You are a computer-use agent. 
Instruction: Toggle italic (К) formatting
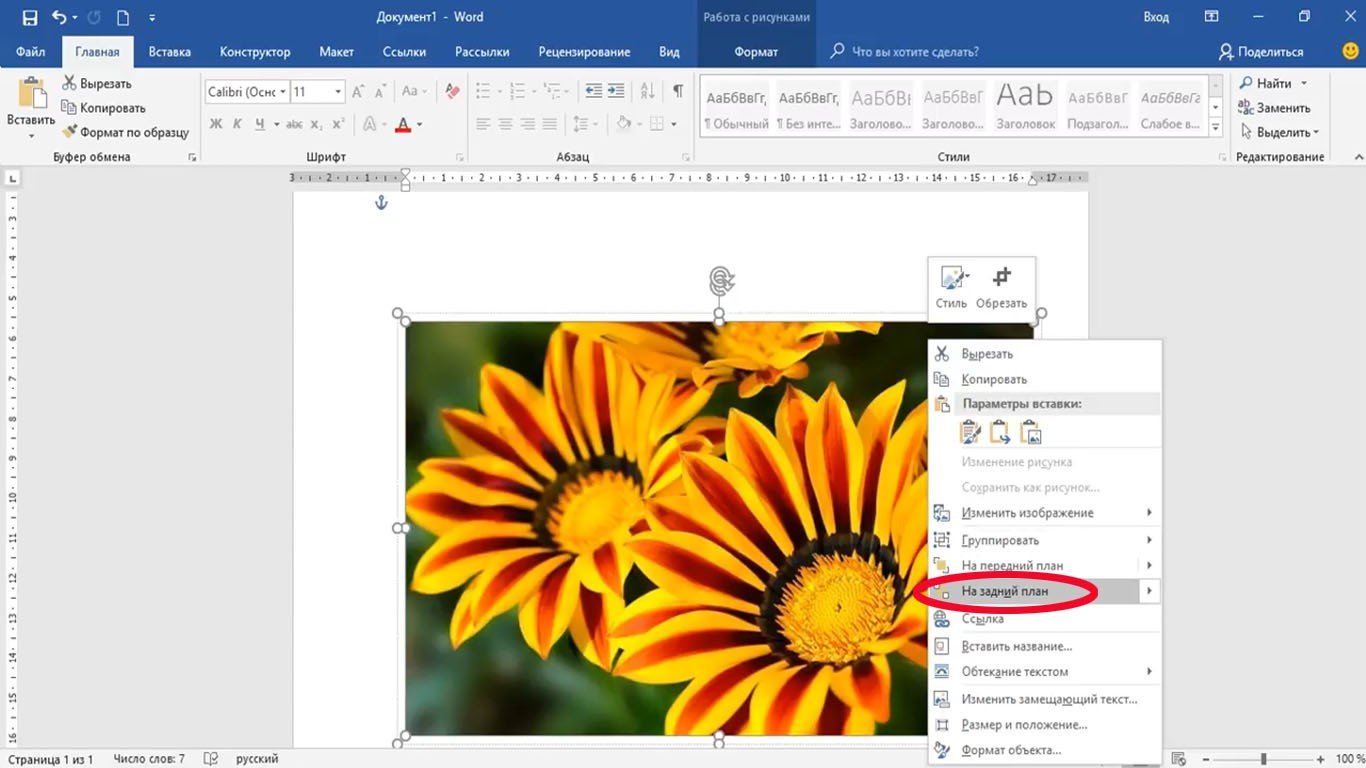point(238,124)
